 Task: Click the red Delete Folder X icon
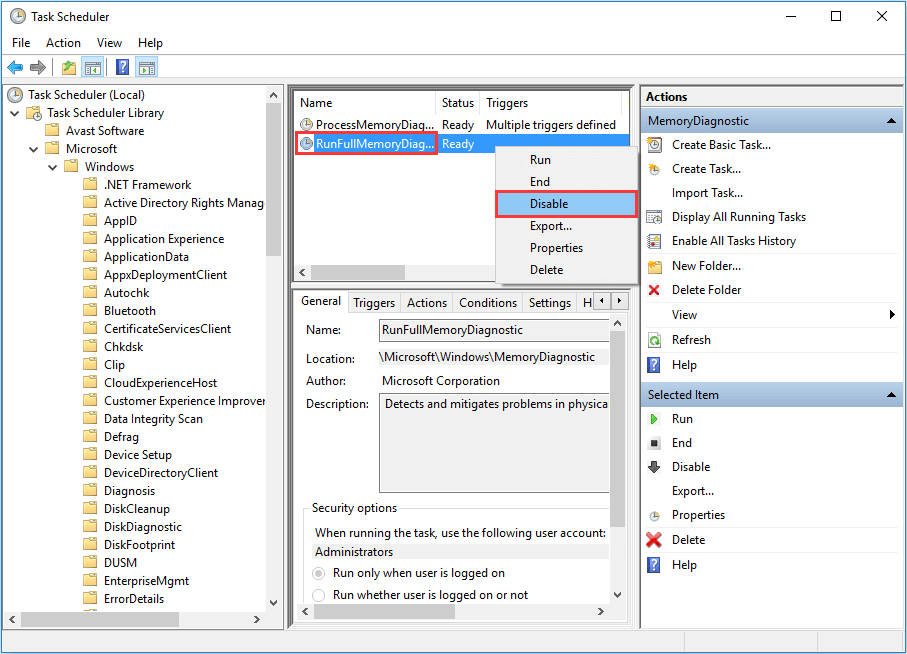click(x=654, y=290)
